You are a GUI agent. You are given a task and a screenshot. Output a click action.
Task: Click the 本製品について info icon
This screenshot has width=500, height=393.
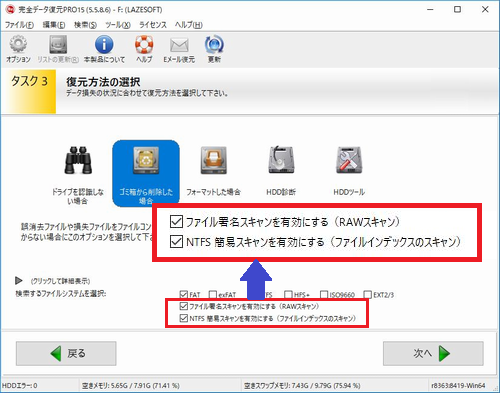coord(104,45)
